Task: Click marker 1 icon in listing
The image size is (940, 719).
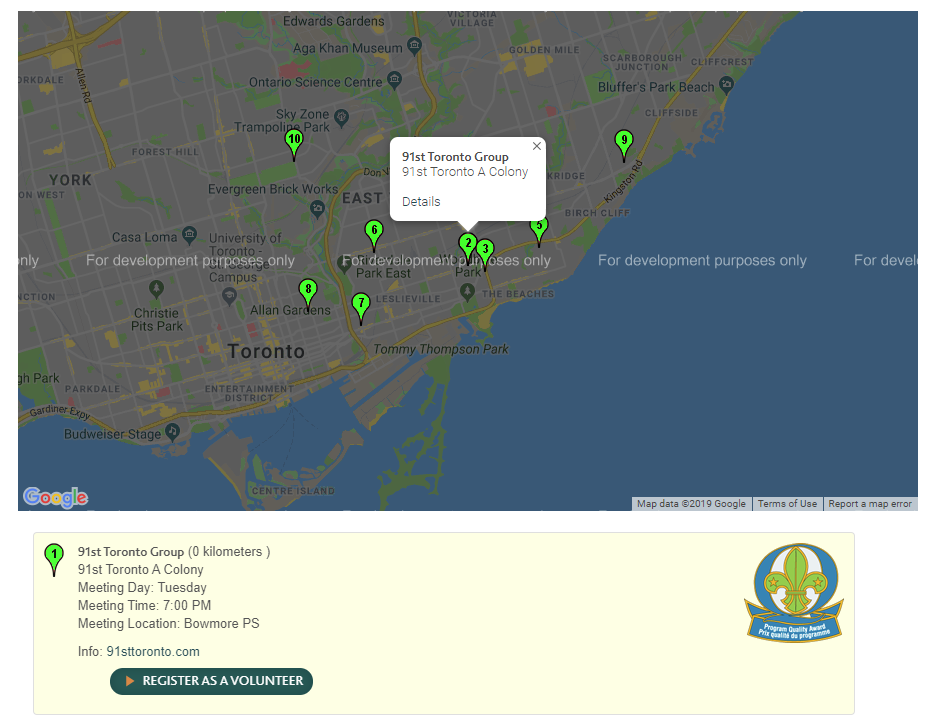Action: 54,559
